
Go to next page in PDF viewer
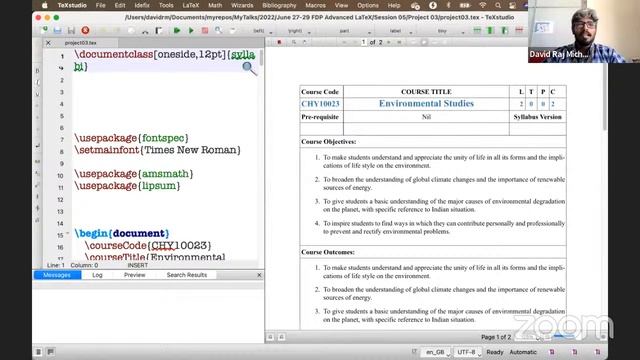389,42
